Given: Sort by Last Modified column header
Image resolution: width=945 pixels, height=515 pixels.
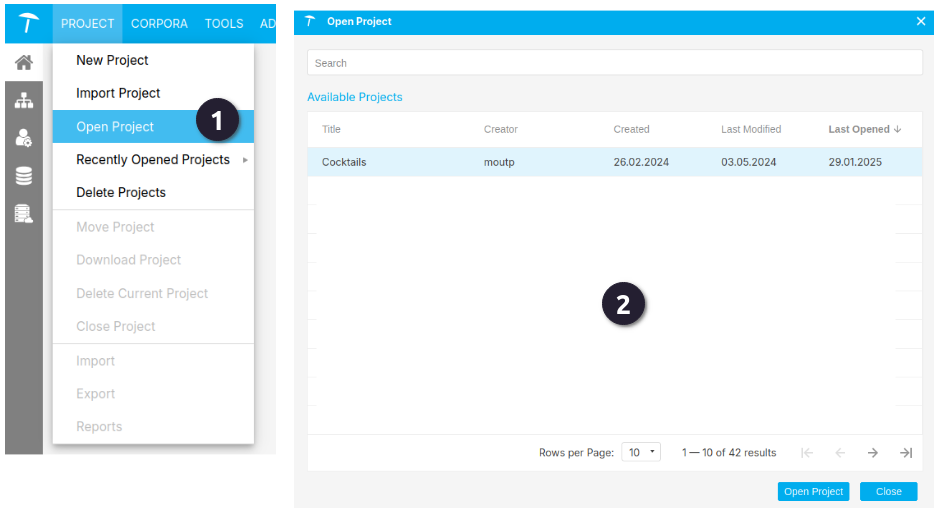Looking at the screenshot, I should click(x=751, y=129).
